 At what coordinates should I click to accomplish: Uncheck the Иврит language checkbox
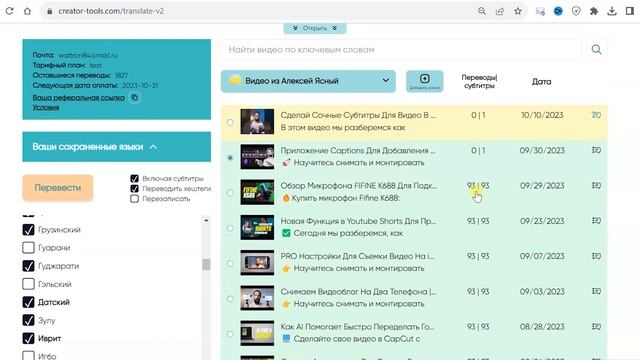point(28,338)
